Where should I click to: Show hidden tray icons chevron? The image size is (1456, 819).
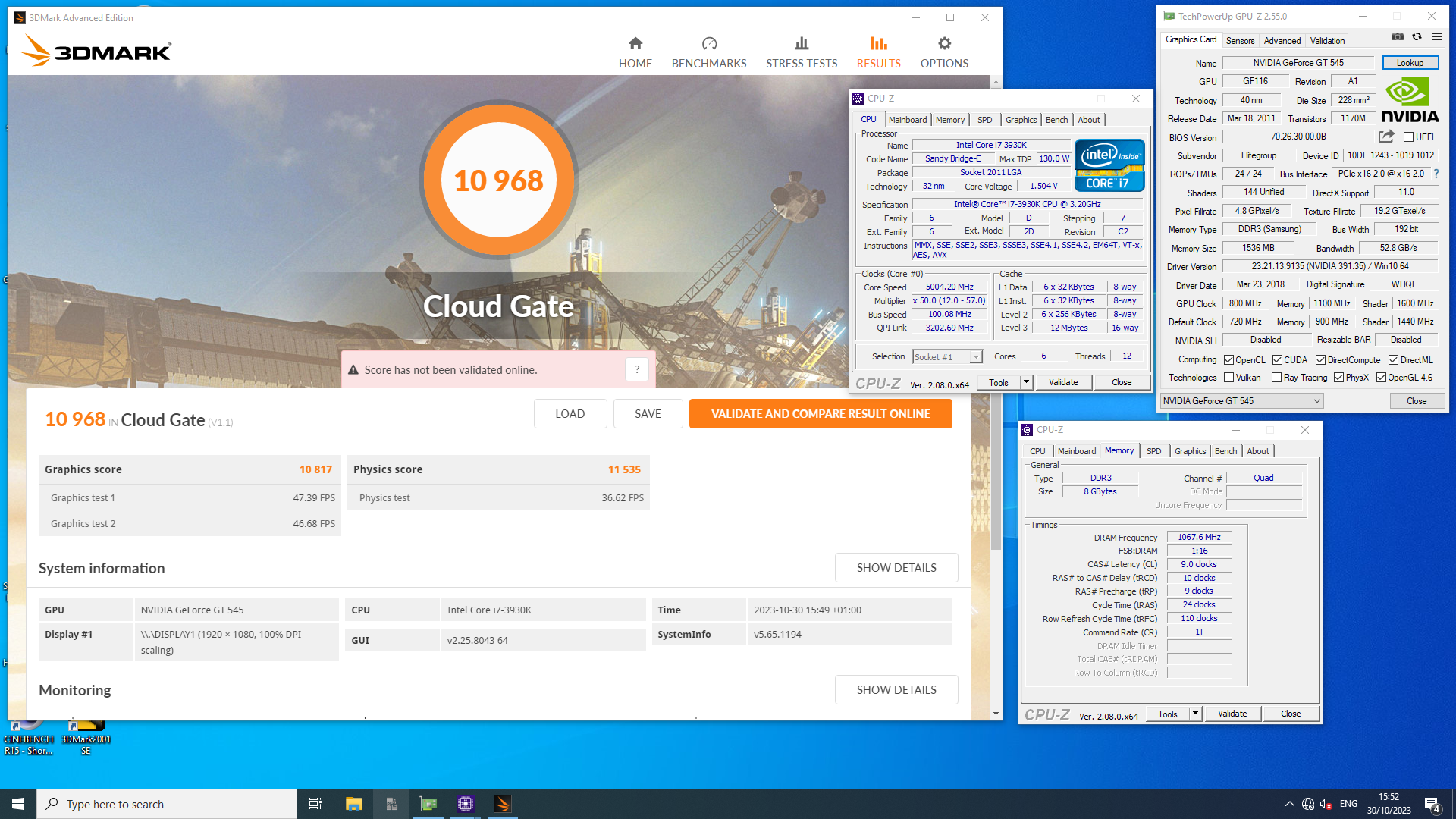pos(1289,804)
